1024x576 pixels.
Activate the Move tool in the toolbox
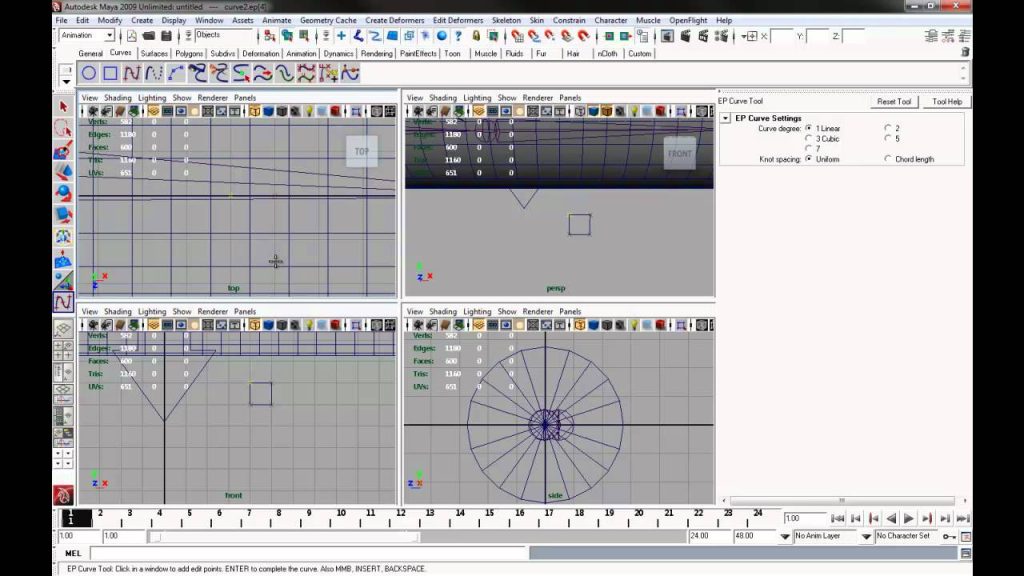coord(63,172)
